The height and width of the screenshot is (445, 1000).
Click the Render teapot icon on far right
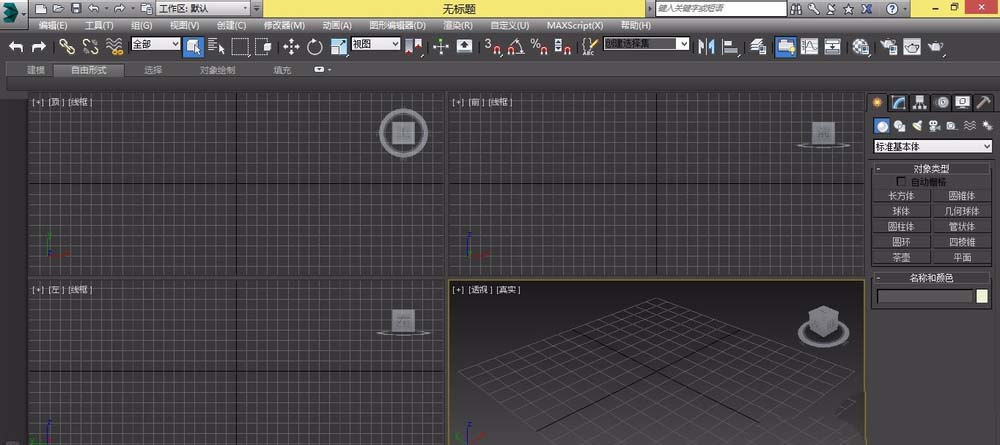click(936, 46)
